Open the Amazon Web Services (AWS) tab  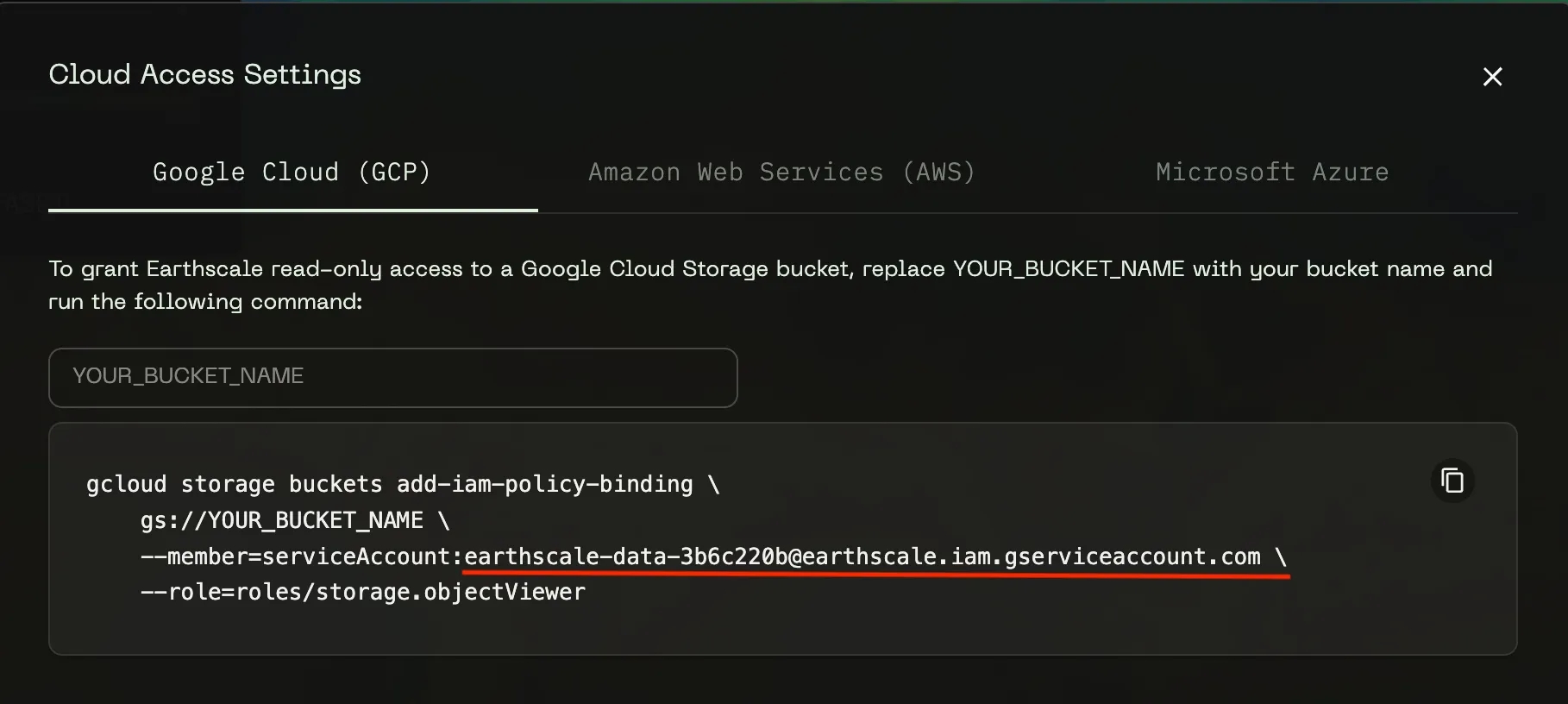[781, 173]
